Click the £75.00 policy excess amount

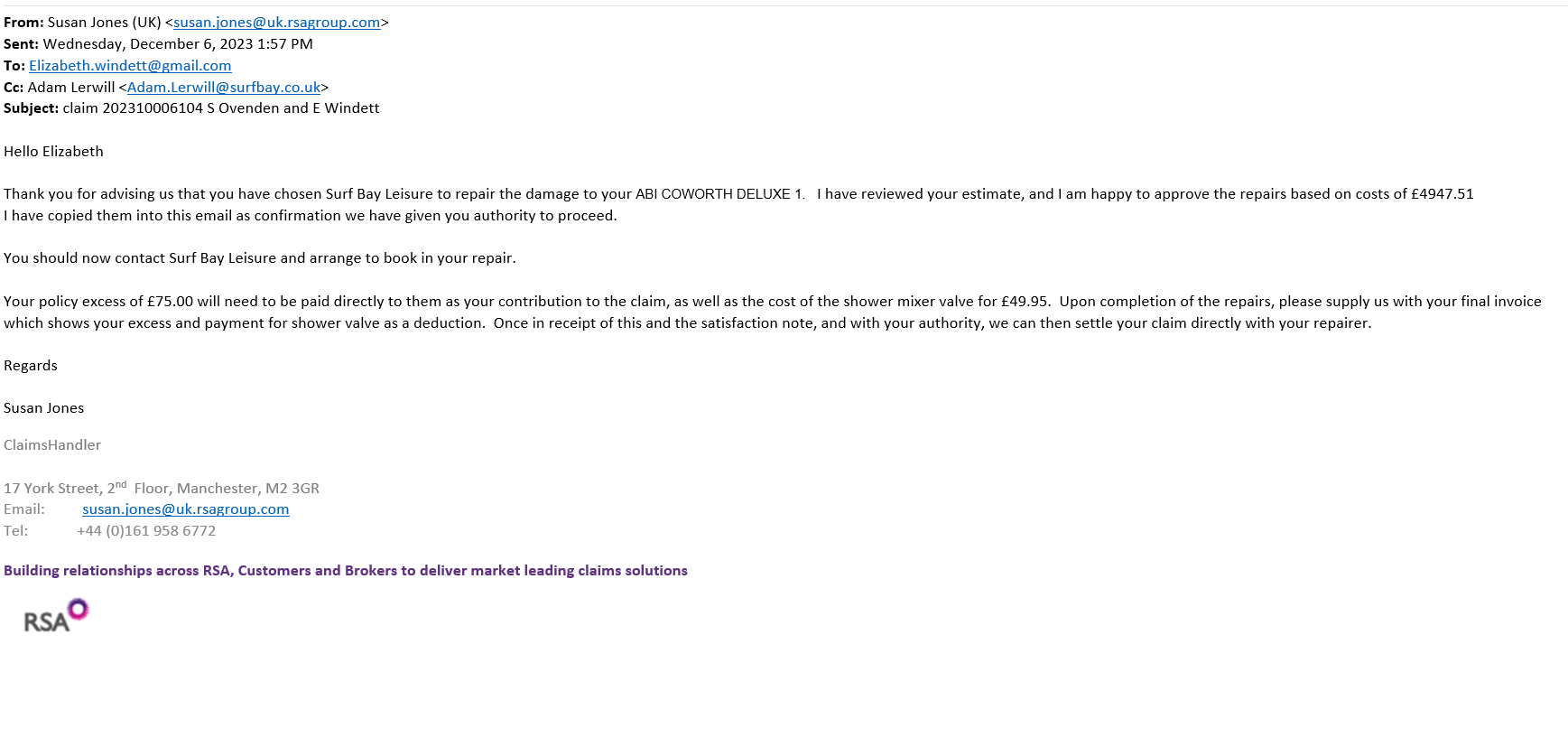click(x=170, y=302)
